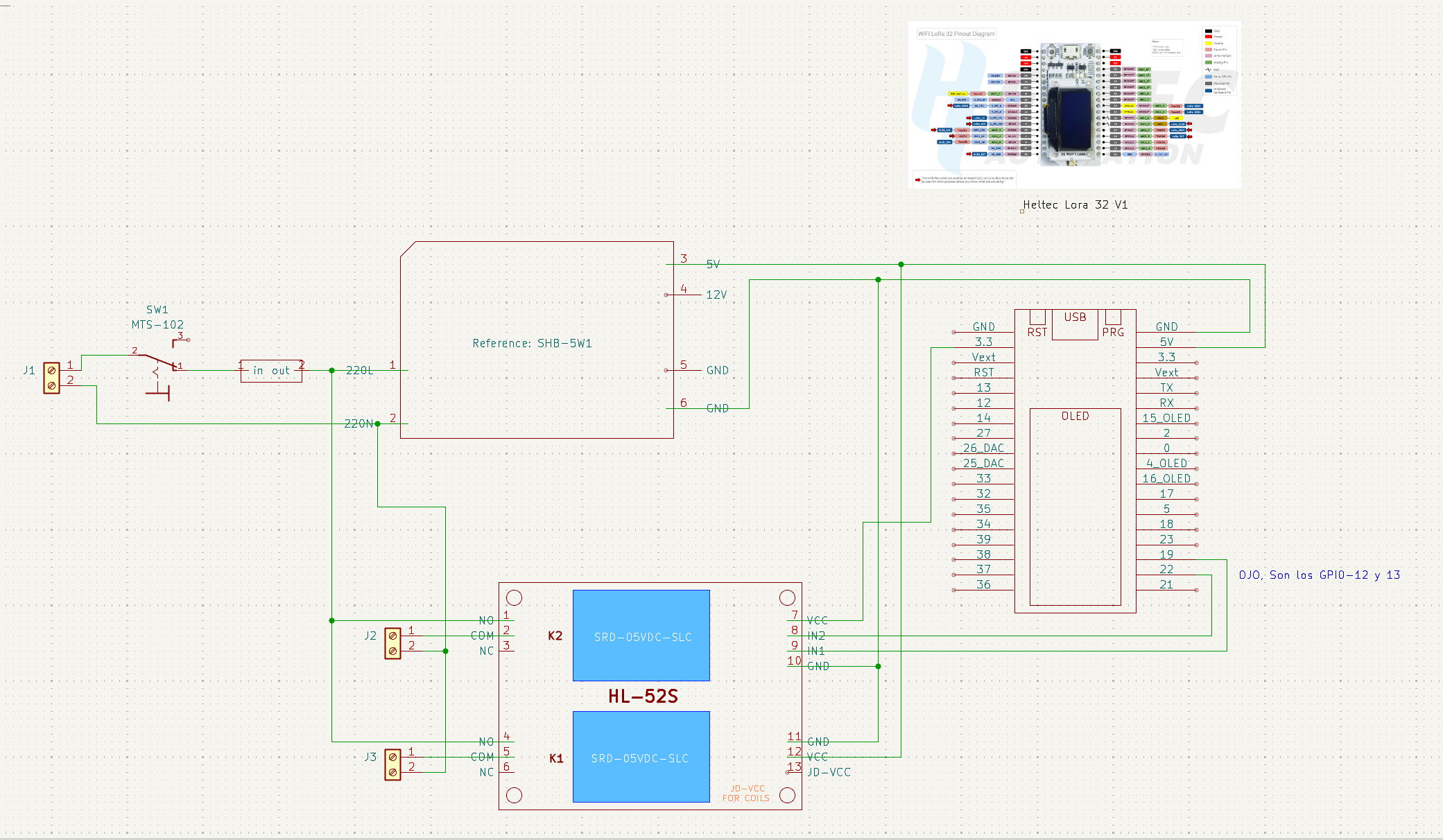Click the 'in out' fuse box symbol

click(271, 371)
